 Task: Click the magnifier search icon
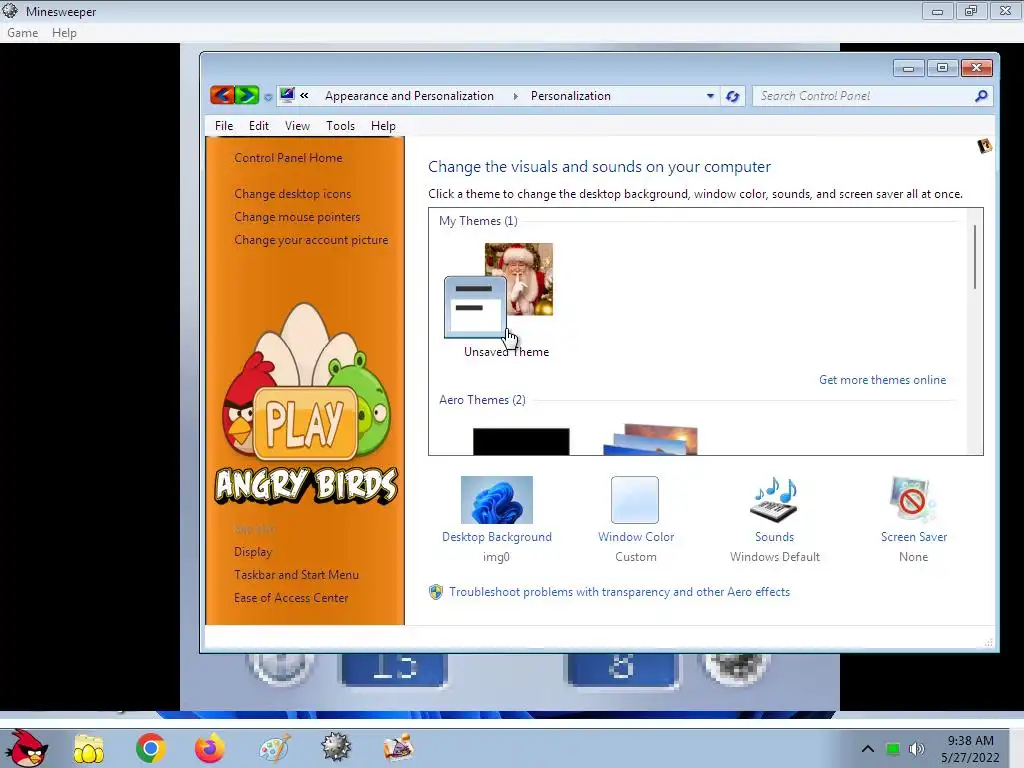tap(981, 96)
